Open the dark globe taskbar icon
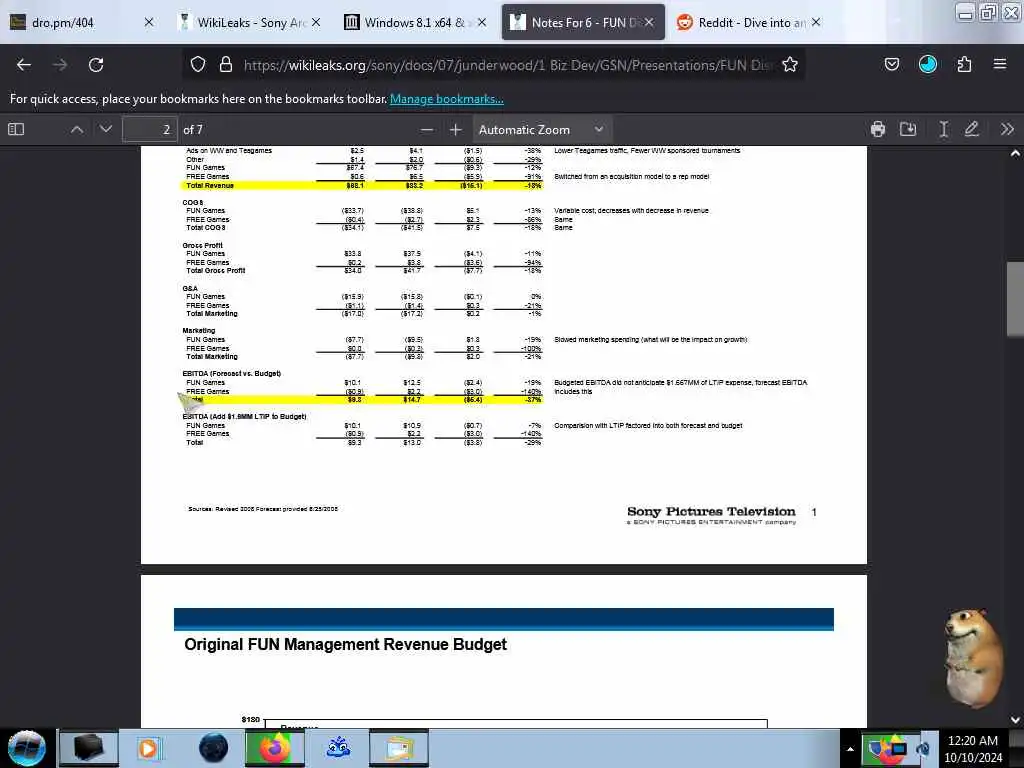1024x768 pixels. (214, 748)
